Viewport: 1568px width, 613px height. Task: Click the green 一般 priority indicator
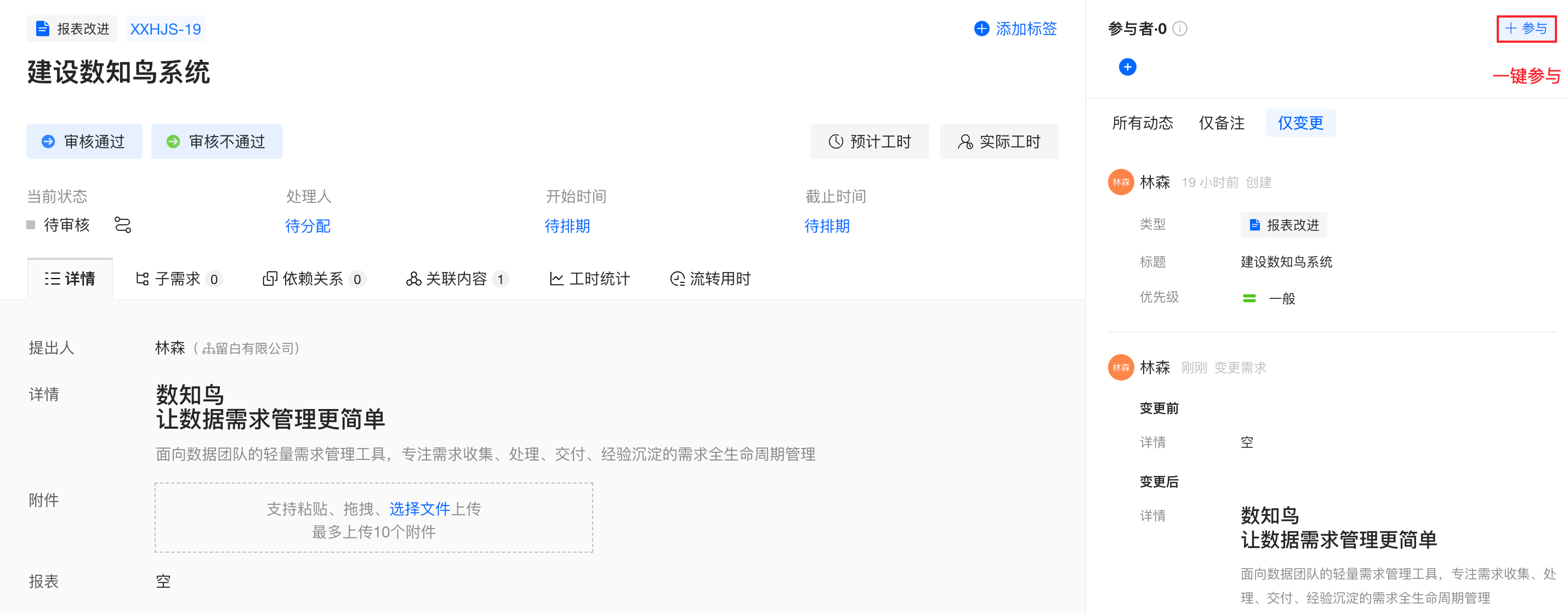click(x=1249, y=298)
